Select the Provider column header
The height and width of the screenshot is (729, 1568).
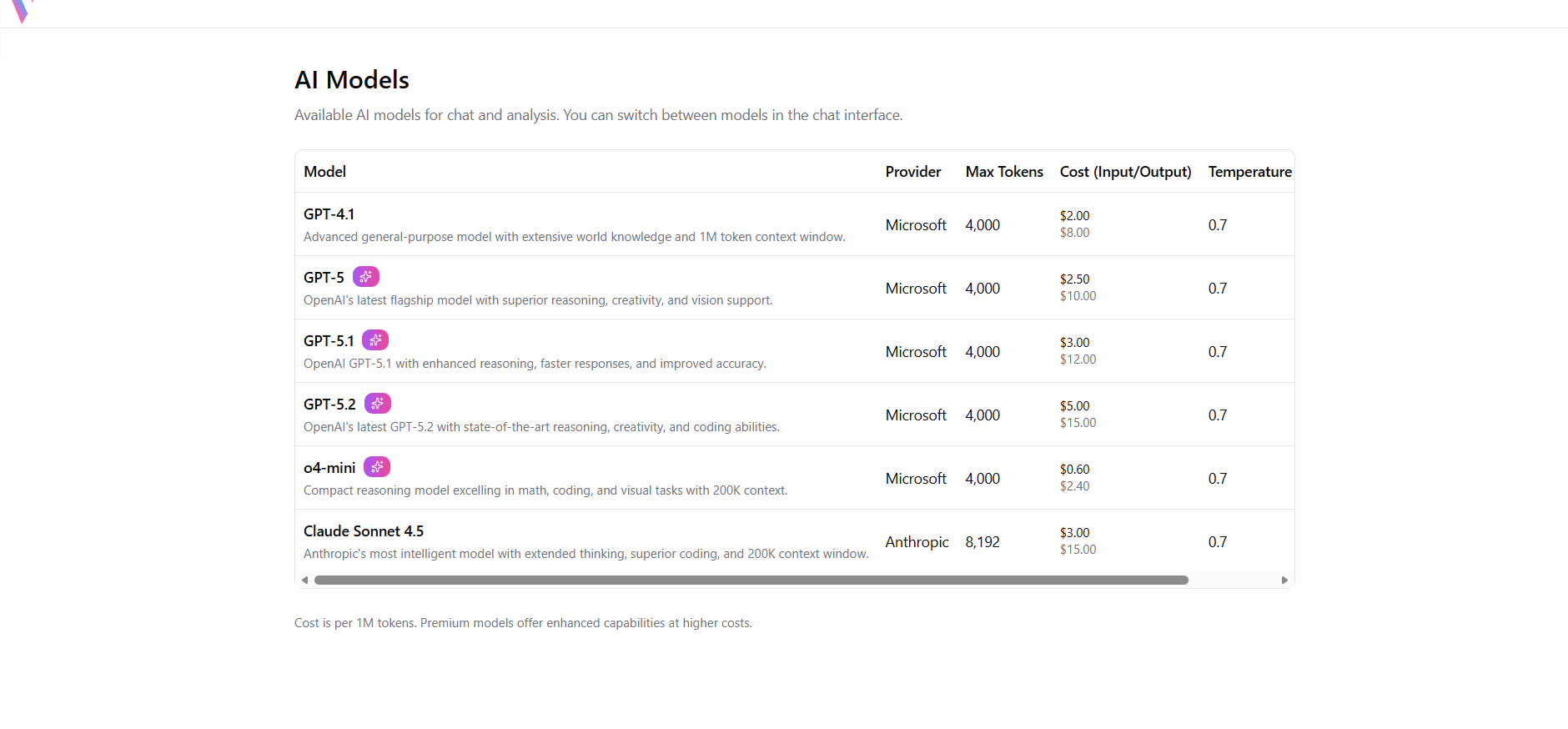(x=912, y=172)
